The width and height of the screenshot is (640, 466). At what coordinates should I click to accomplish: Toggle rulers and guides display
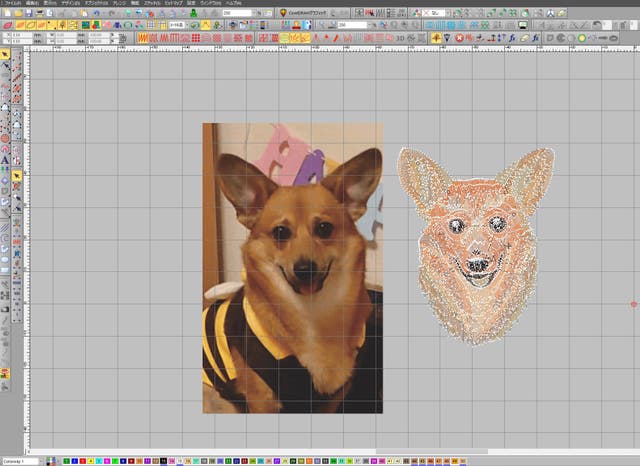coord(162,25)
